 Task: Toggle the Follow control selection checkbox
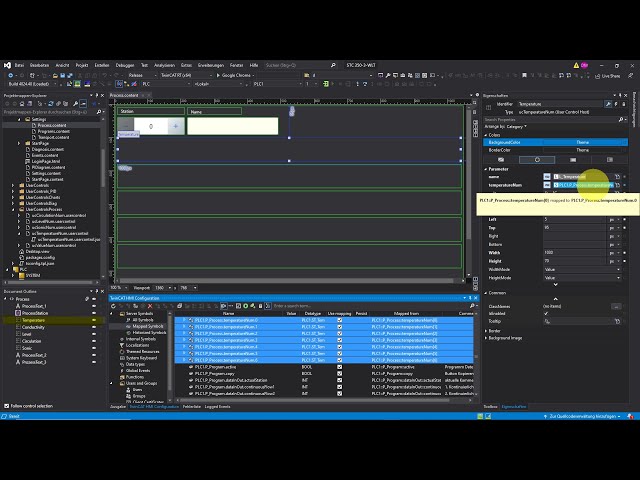[x=7, y=406]
